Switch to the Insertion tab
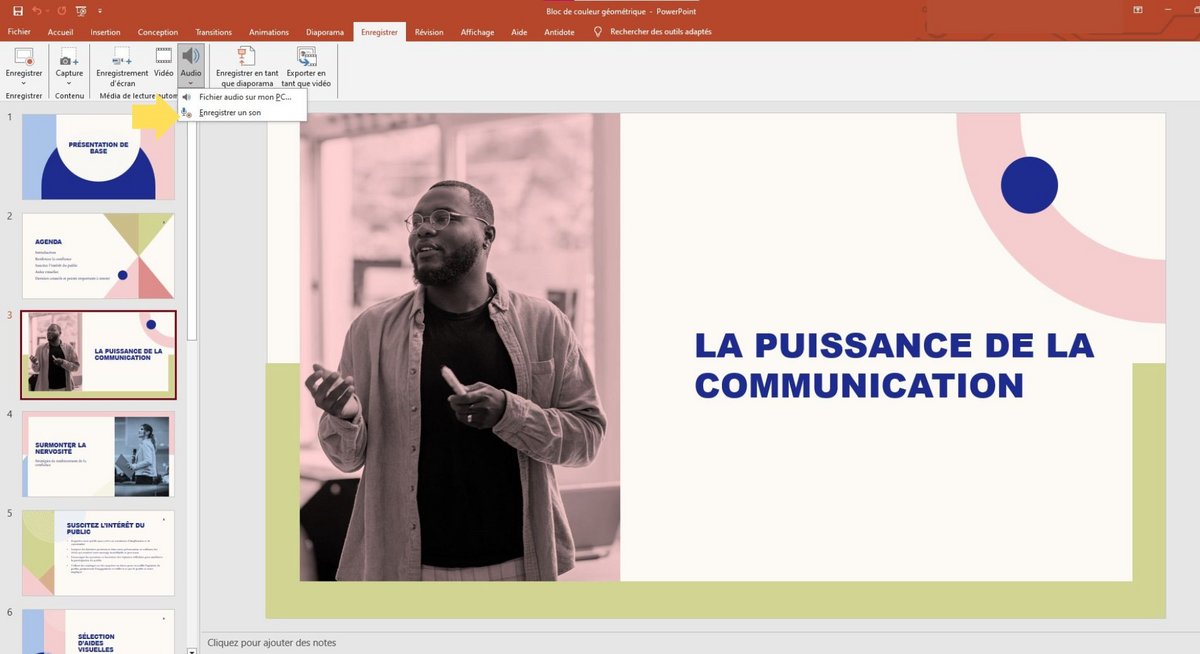 click(x=105, y=32)
